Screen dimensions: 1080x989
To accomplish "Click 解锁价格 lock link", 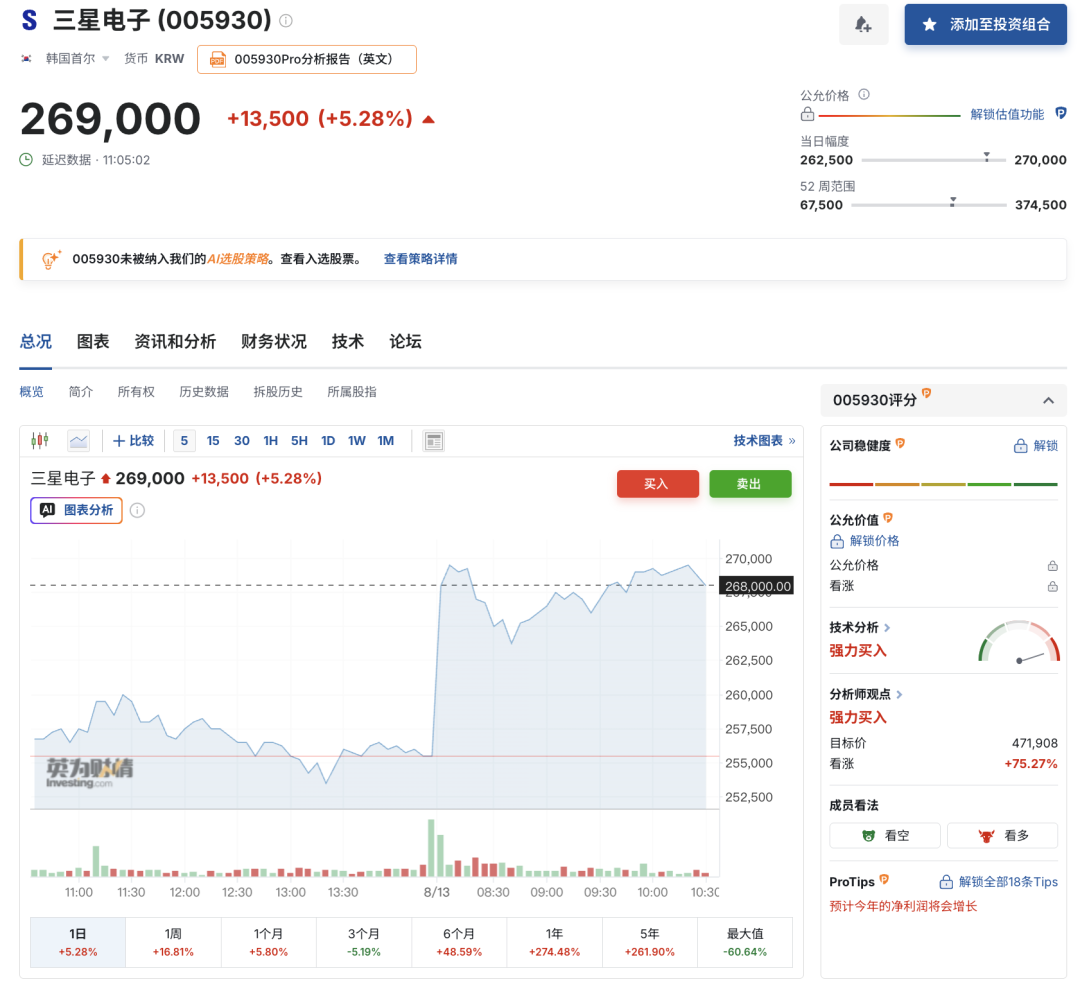I will click(x=865, y=541).
